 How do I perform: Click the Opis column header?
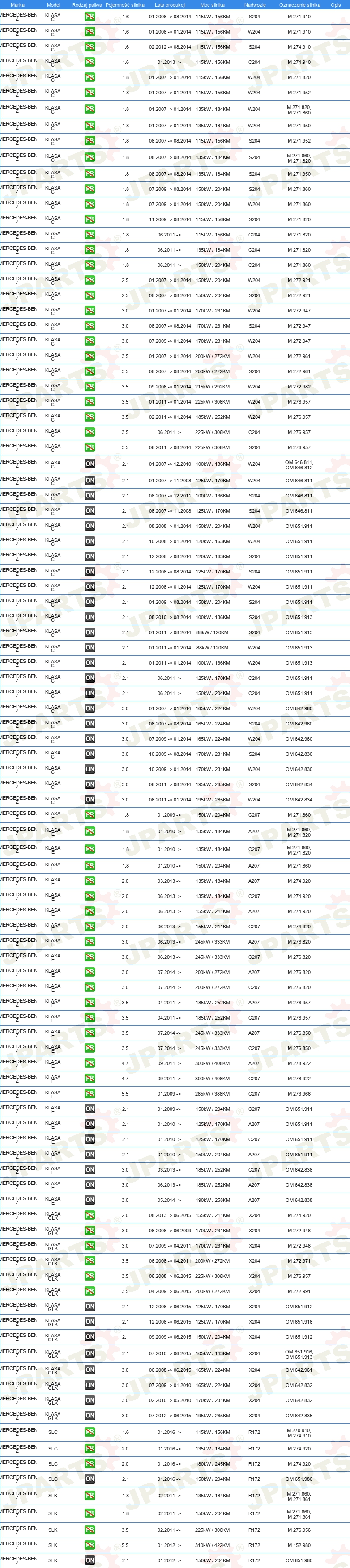[335, 5]
